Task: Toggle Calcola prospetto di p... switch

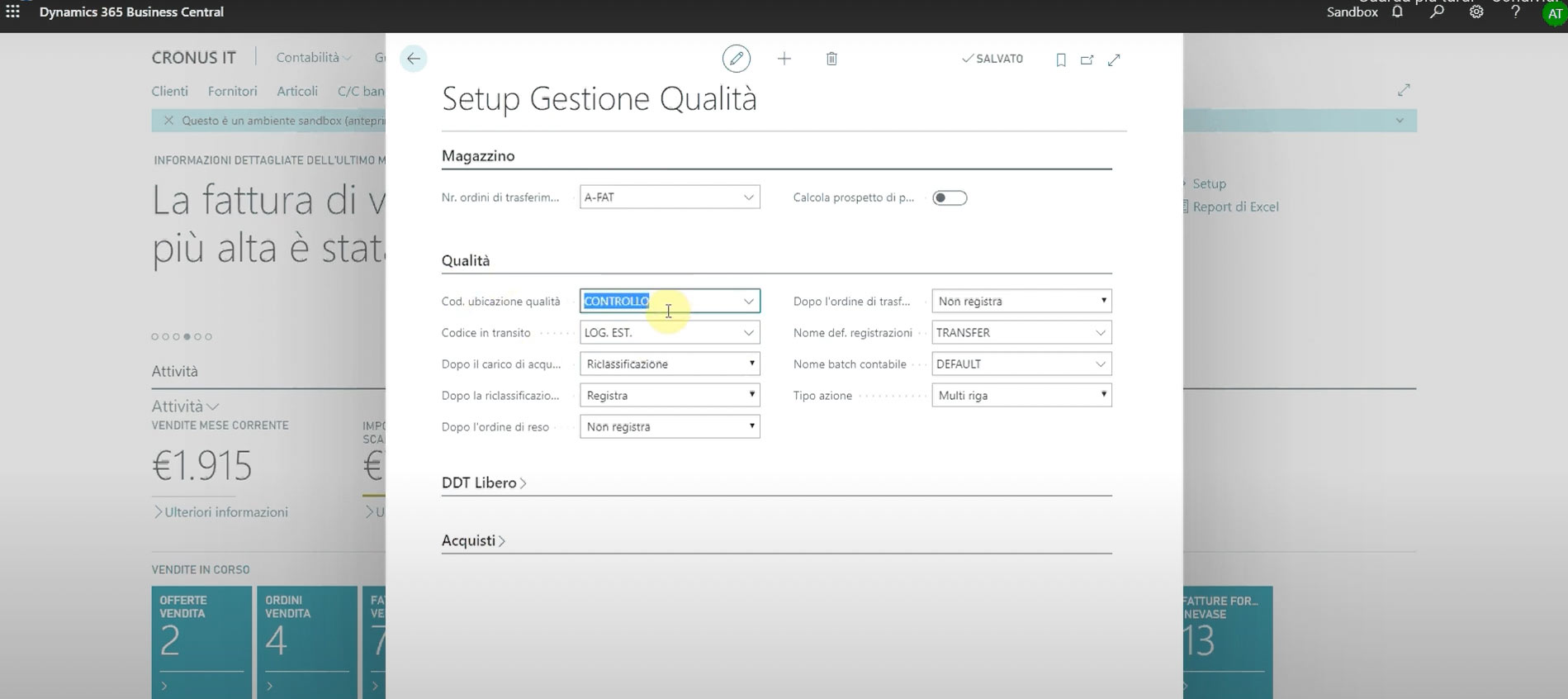Action: tap(950, 197)
